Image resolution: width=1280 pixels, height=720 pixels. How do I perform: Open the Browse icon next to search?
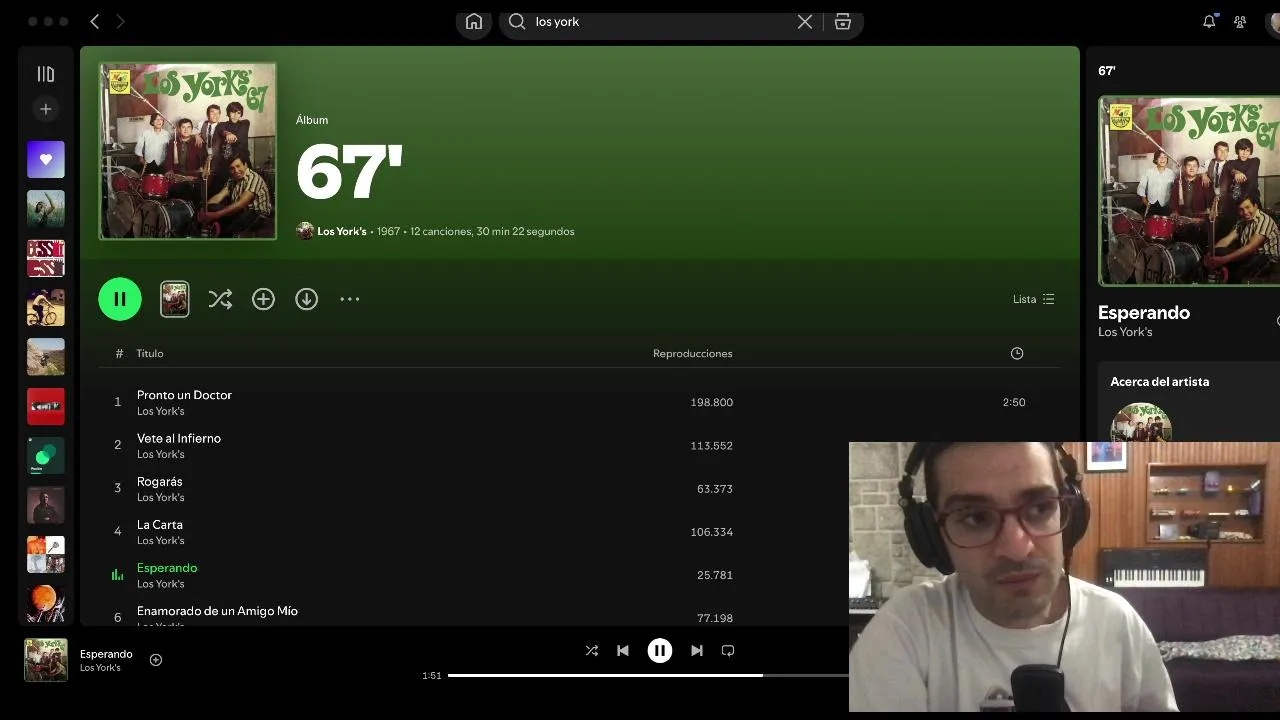[x=843, y=21]
